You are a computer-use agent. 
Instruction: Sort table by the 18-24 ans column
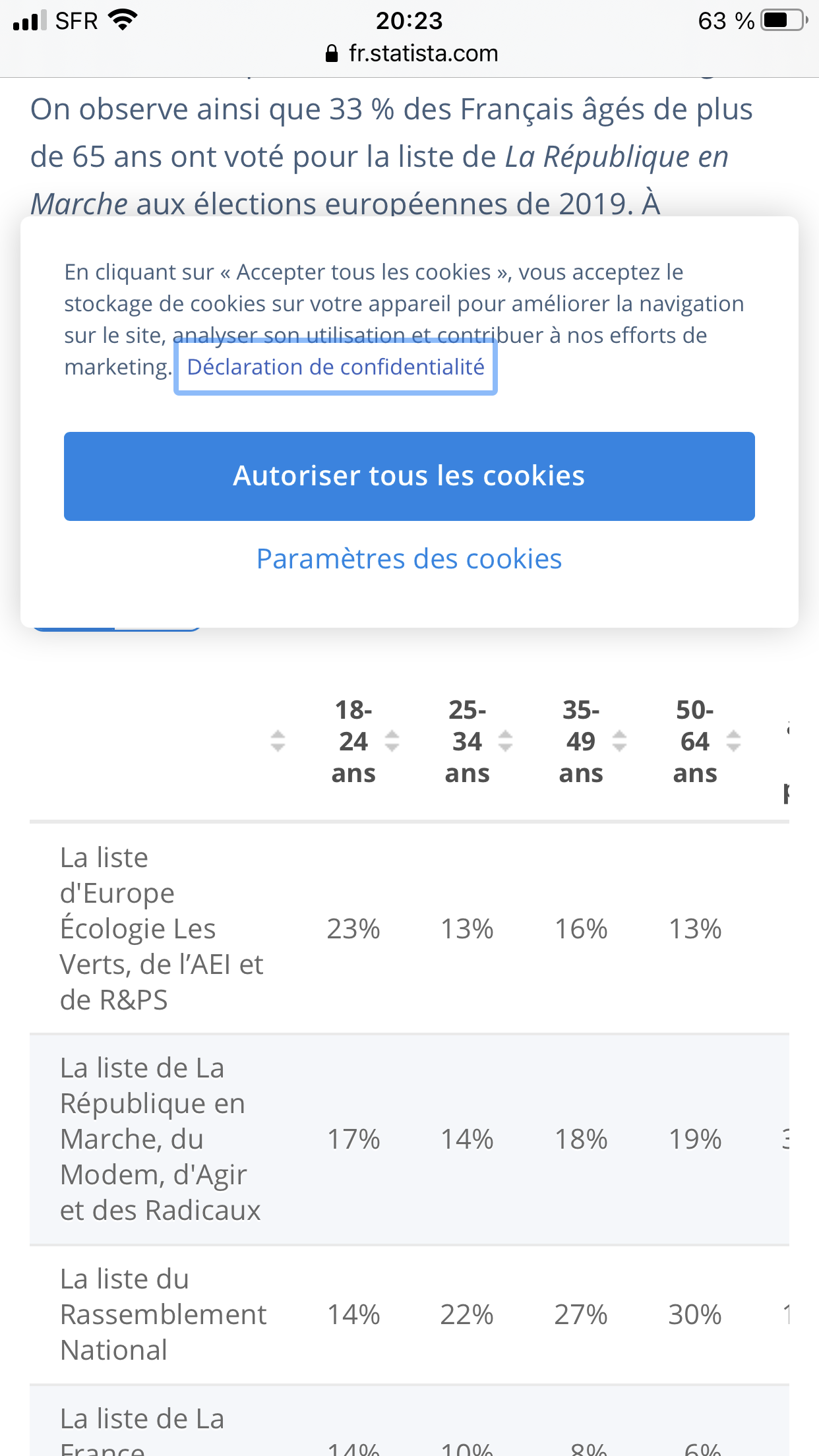coord(392,741)
